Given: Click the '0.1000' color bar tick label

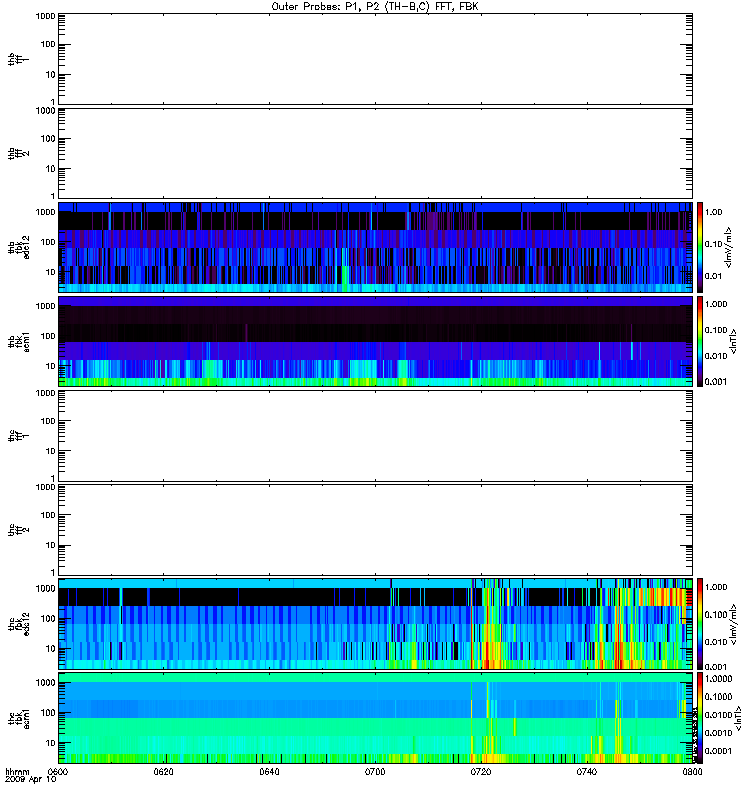Looking at the screenshot, I should [x=718, y=697].
